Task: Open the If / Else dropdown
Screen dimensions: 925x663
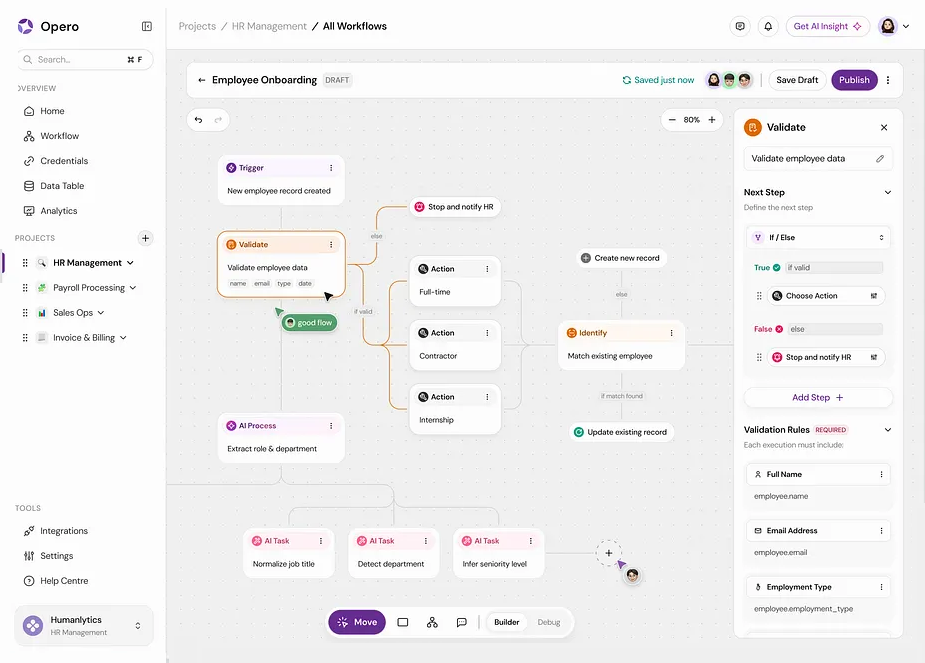Action: 818,238
